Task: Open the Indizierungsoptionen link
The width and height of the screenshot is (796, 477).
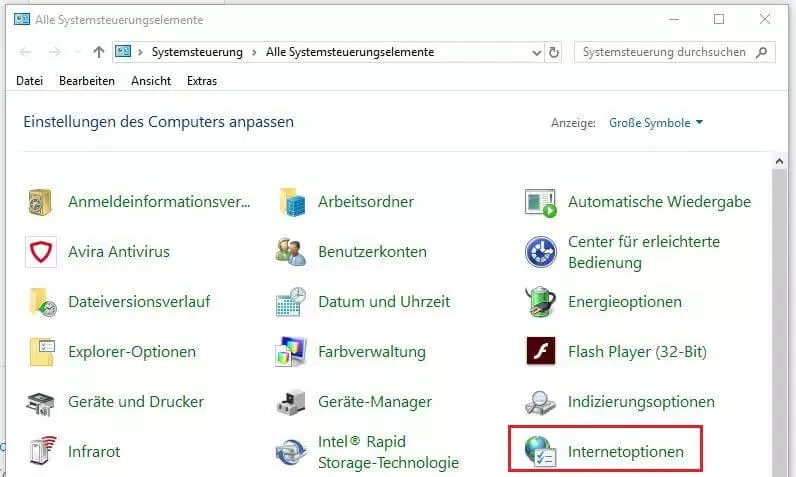Action: coord(641,401)
